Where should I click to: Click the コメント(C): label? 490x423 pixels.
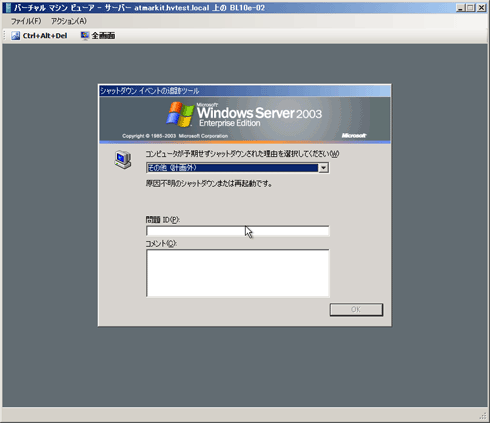[161, 244]
